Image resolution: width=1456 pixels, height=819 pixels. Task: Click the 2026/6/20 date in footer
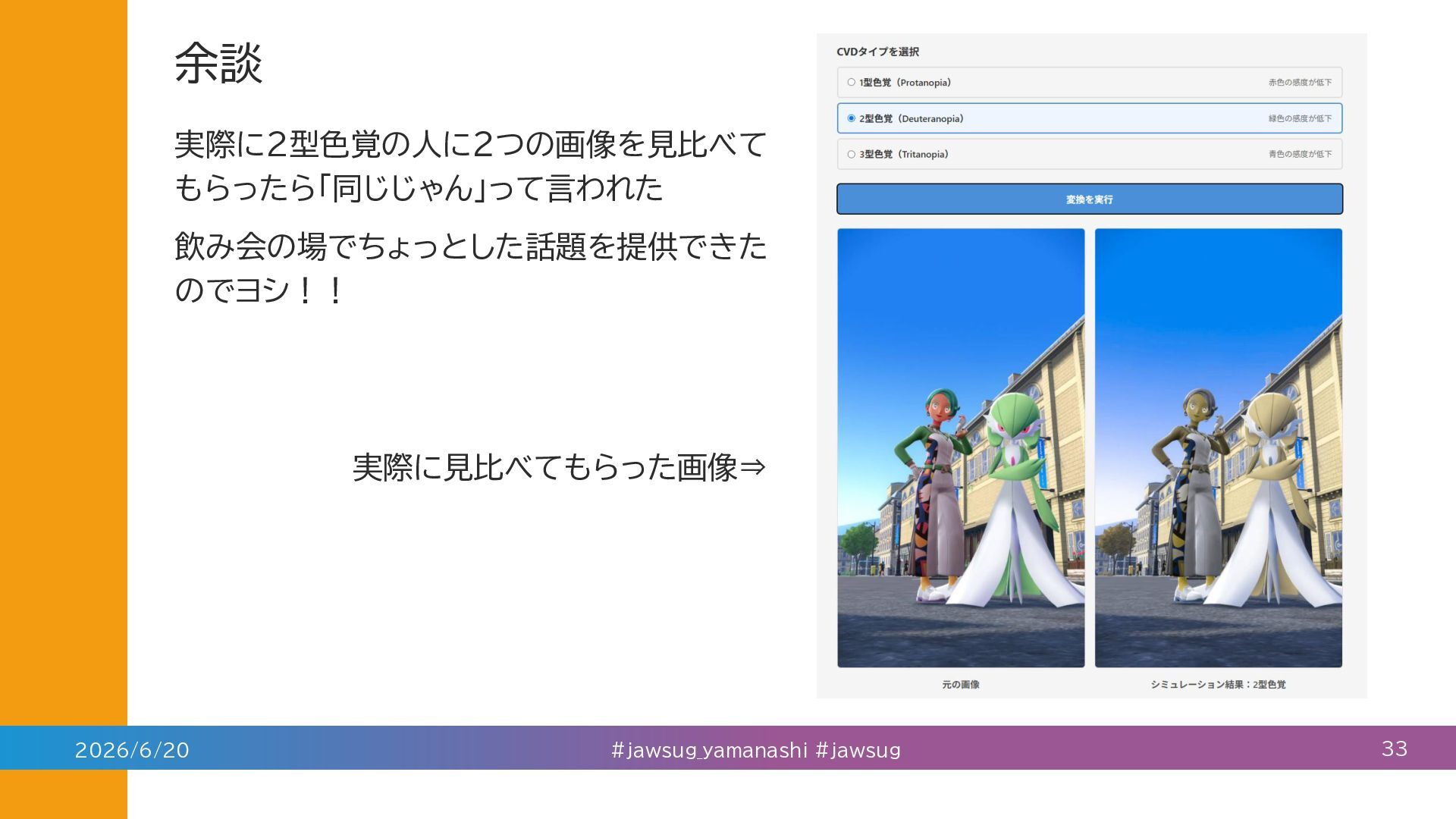(x=132, y=750)
